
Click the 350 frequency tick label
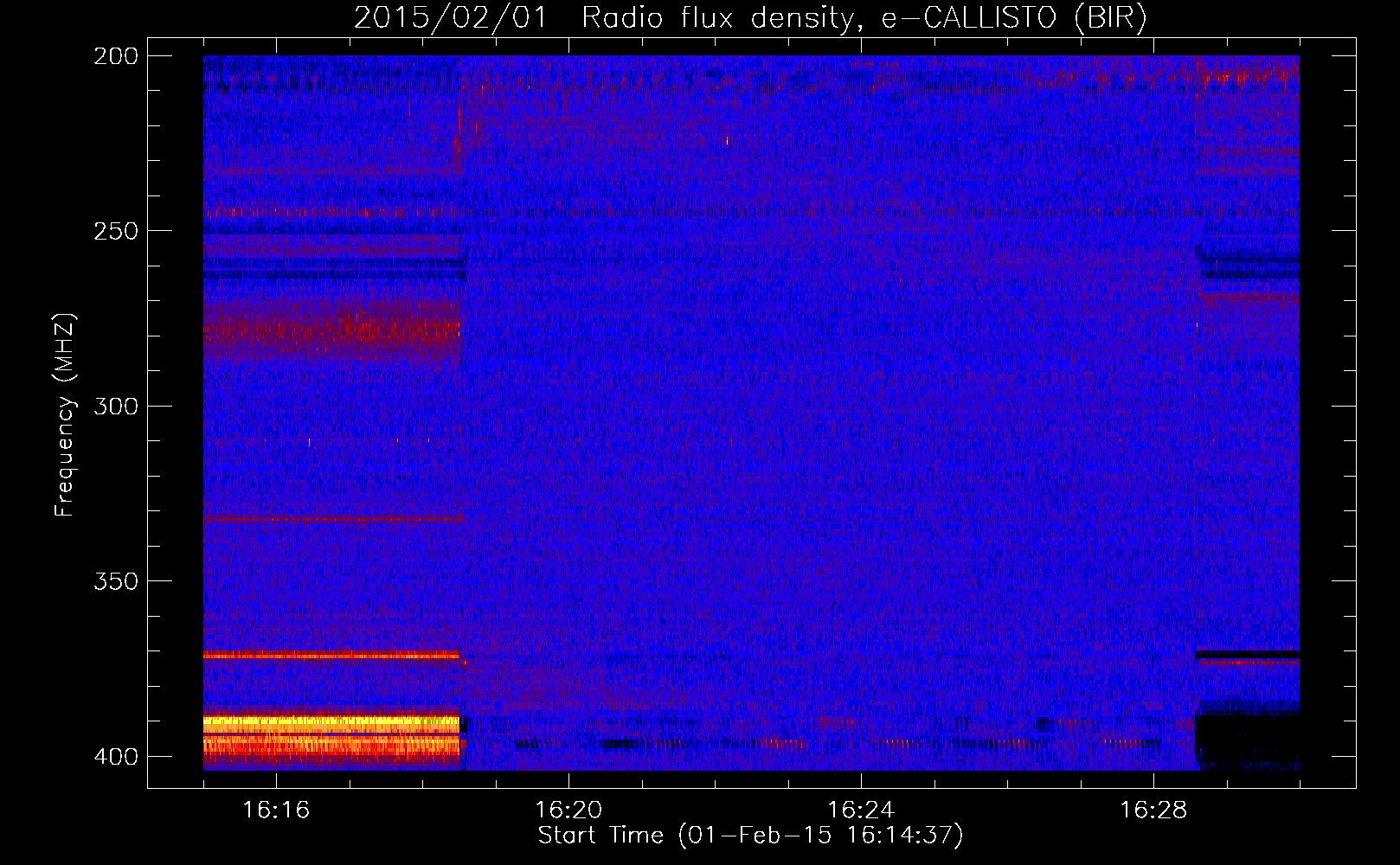pyautogui.click(x=115, y=580)
